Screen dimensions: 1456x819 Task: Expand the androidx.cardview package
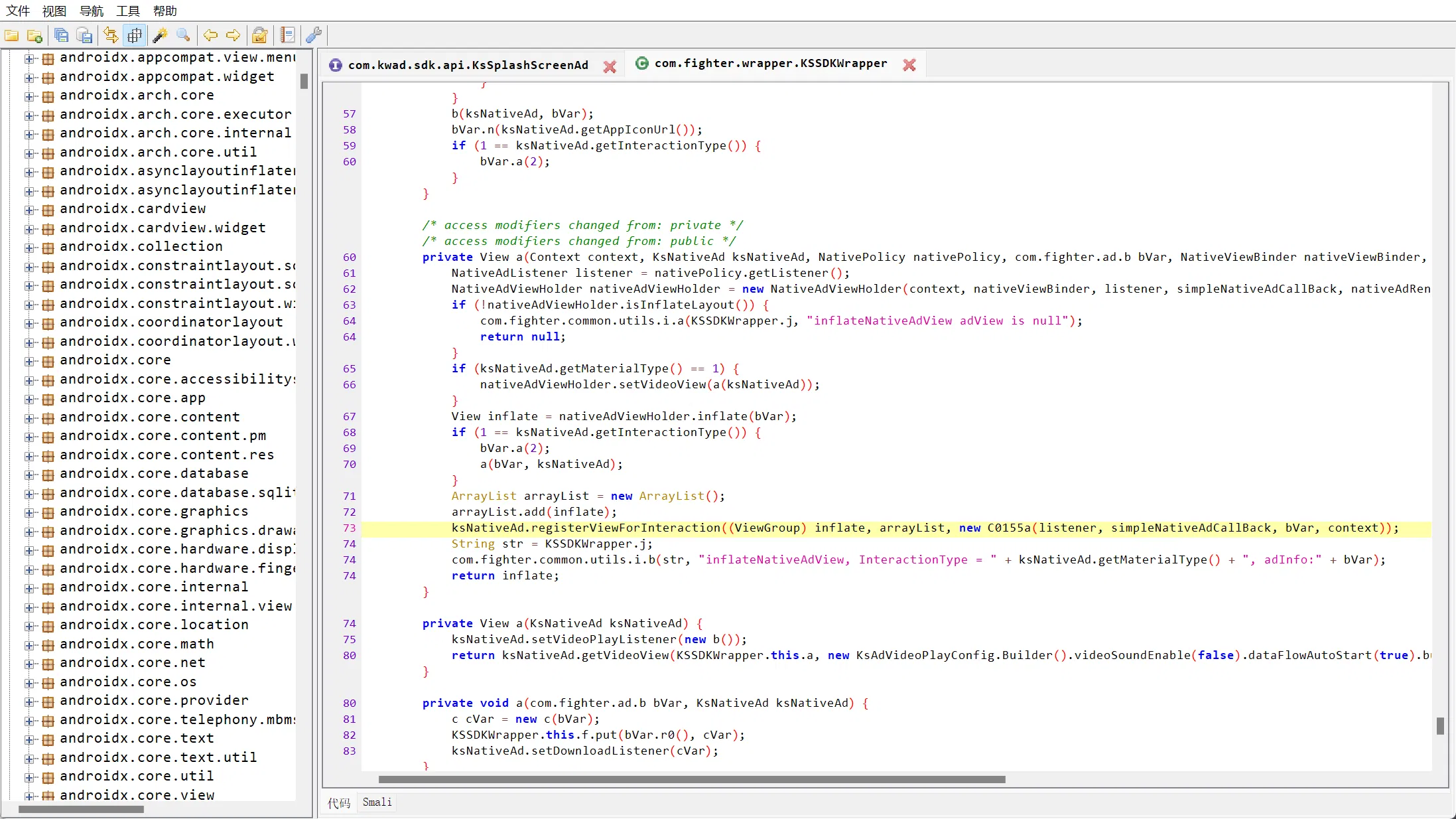[x=29, y=210]
